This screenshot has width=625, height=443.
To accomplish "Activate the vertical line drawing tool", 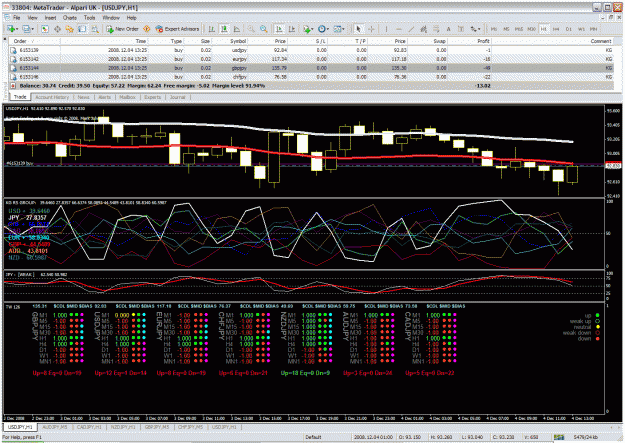I will point(386,29).
